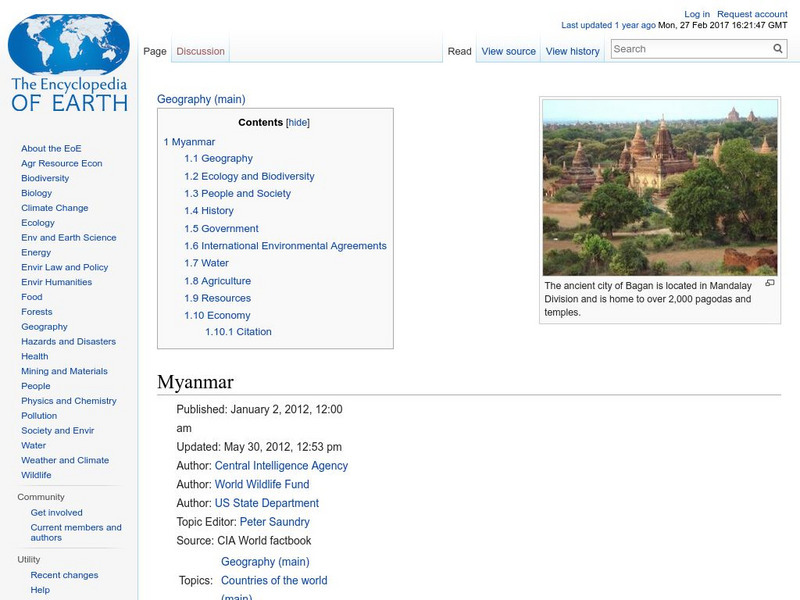
Task: Click the search magnifier icon
Action: pyautogui.click(x=777, y=47)
